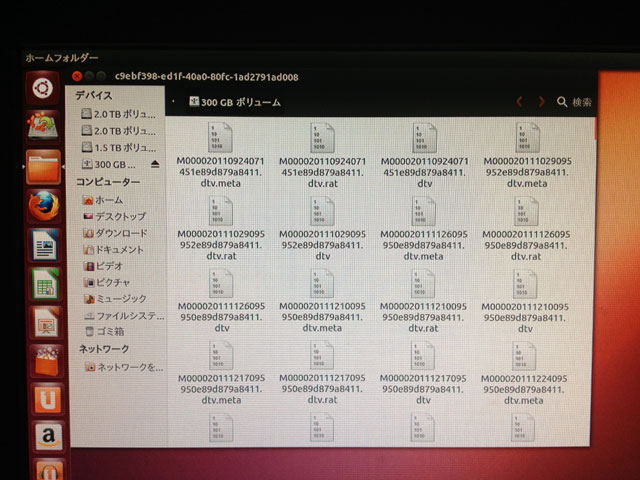Go to ホーム in the sidebar

pyautogui.click(x=103, y=200)
